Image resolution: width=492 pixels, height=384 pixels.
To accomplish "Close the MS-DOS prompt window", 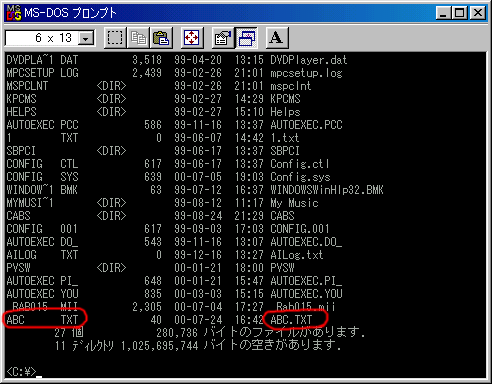I will [478, 13].
